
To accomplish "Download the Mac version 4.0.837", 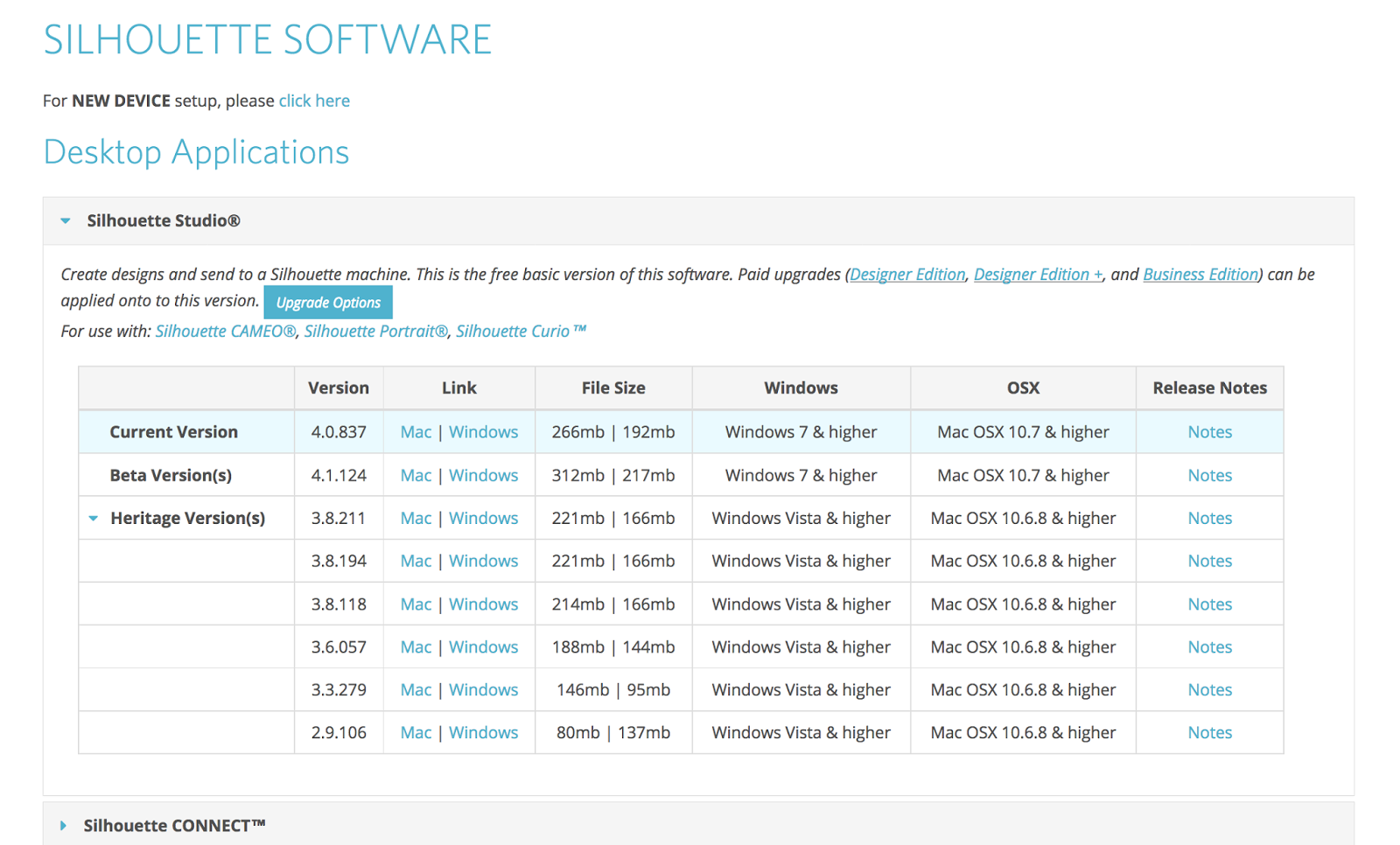I will [416, 431].
